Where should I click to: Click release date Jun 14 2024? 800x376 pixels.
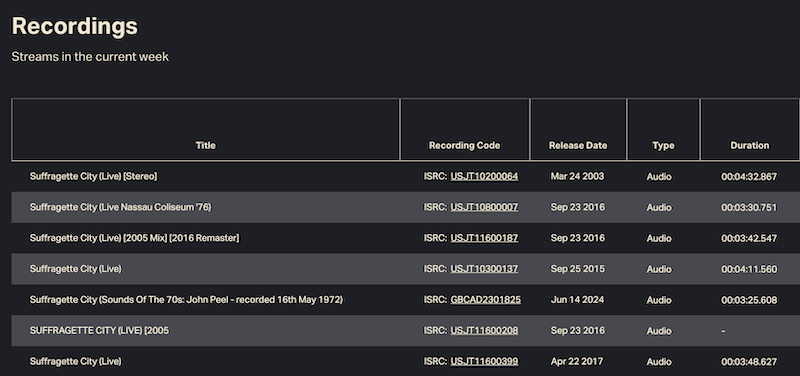point(577,300)
